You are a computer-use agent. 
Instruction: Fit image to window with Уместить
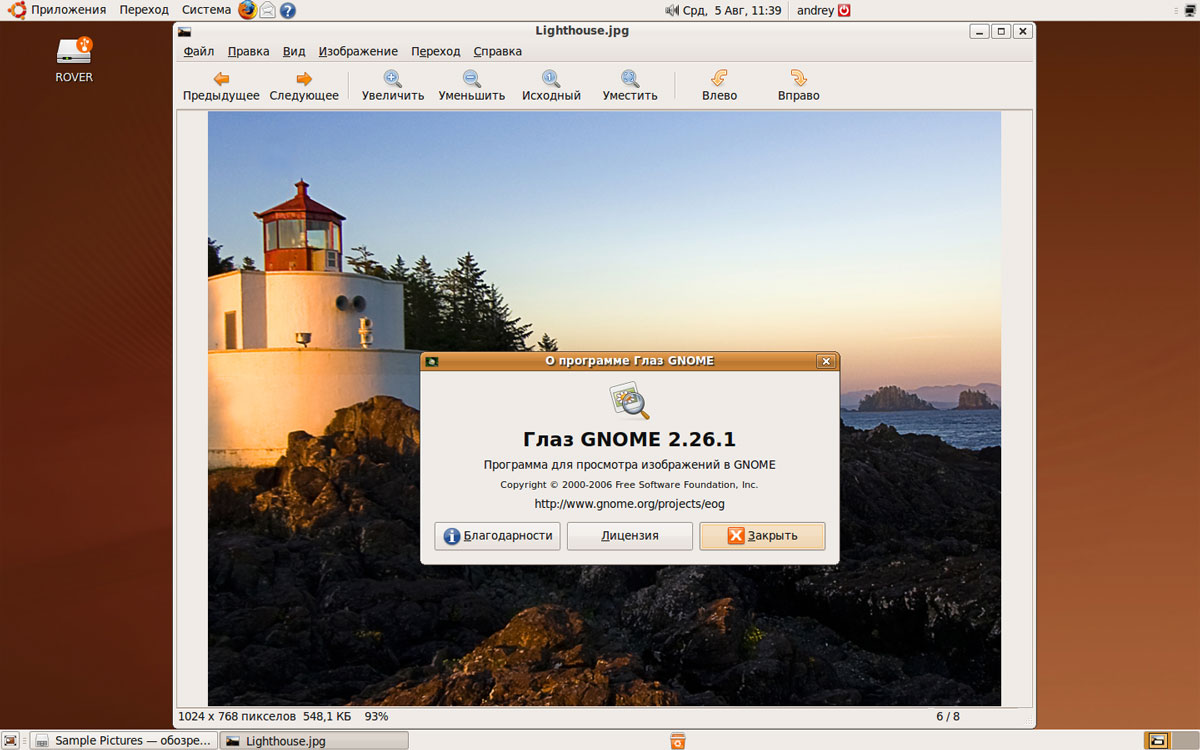630,85
